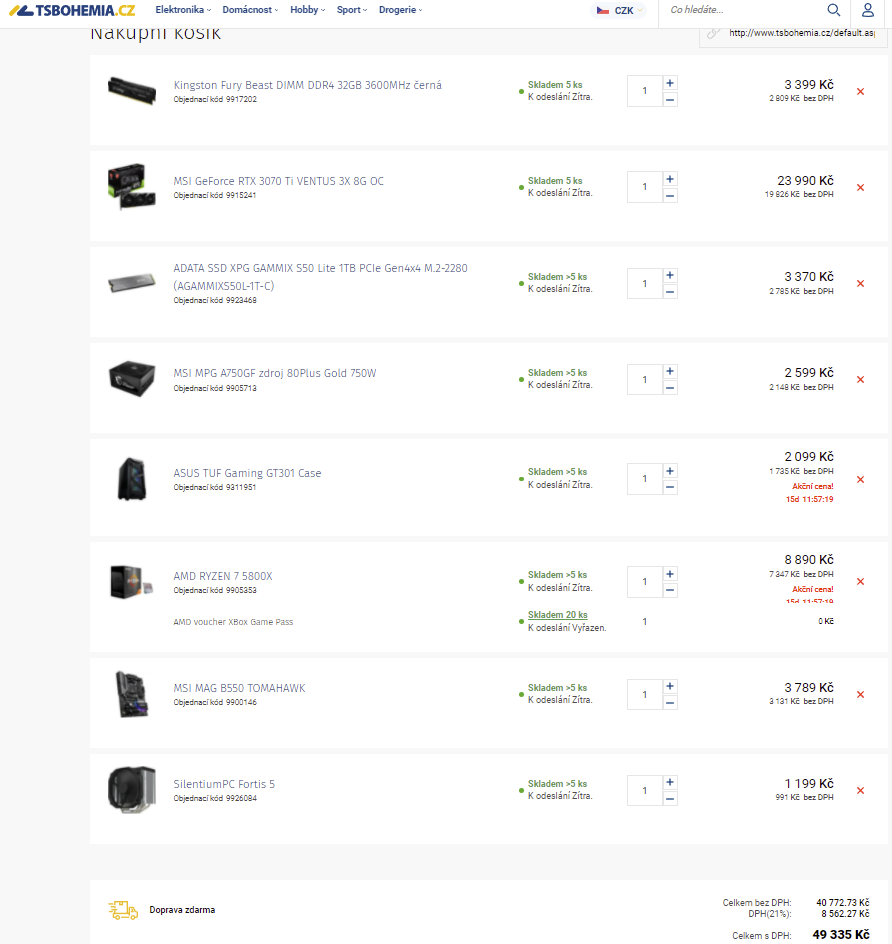
Task: Open MSI GeForce RTX 3070 Ti product link
Action: pos(278,181)
